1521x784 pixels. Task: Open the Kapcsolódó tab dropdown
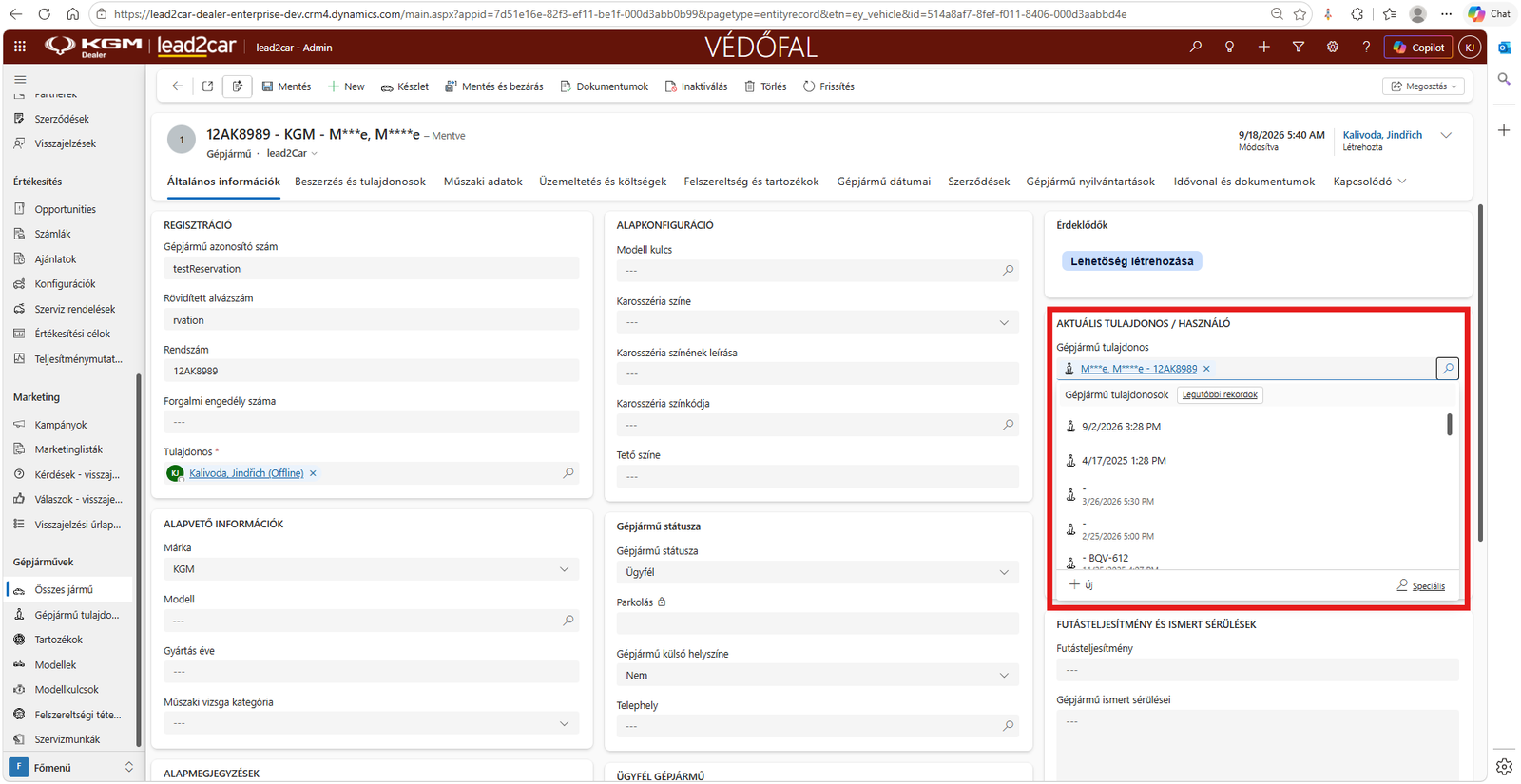click(x=1370, y=182)
